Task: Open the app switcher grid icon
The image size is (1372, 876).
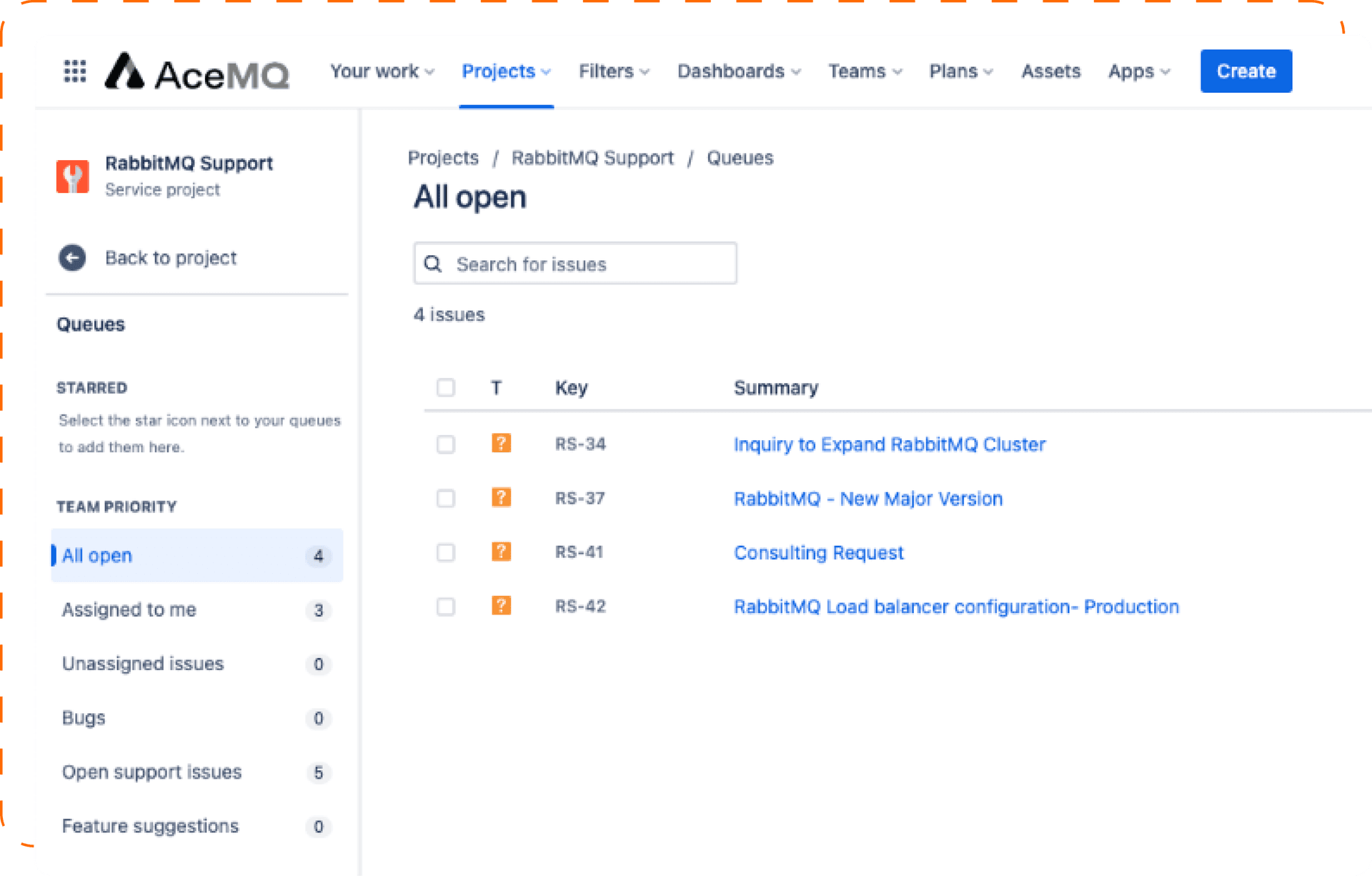Action: [x=75, y=71]
